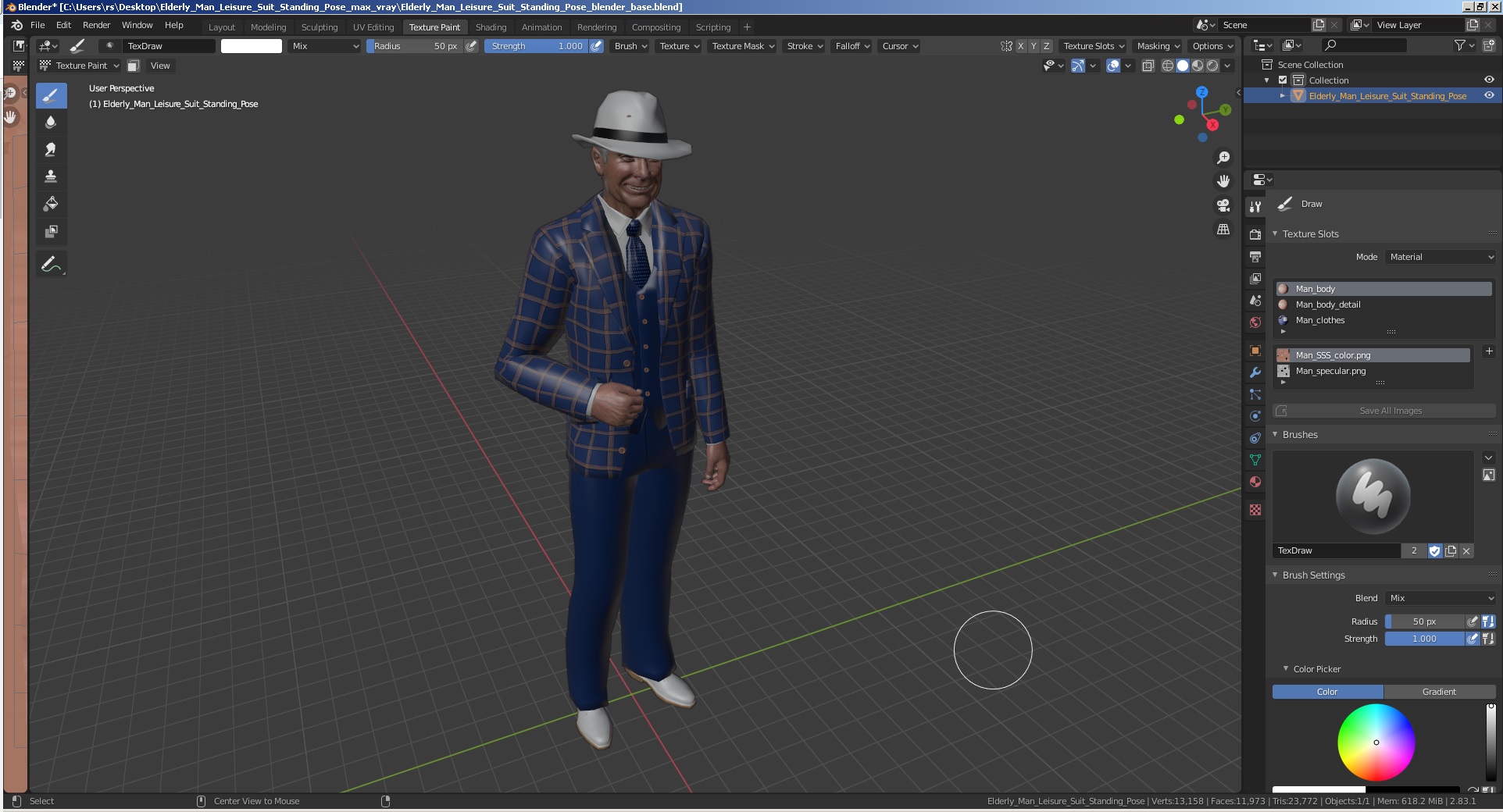Open the View menu in viewport header
The width and height of the screenshot is (1503, 812).
point(160,66)
